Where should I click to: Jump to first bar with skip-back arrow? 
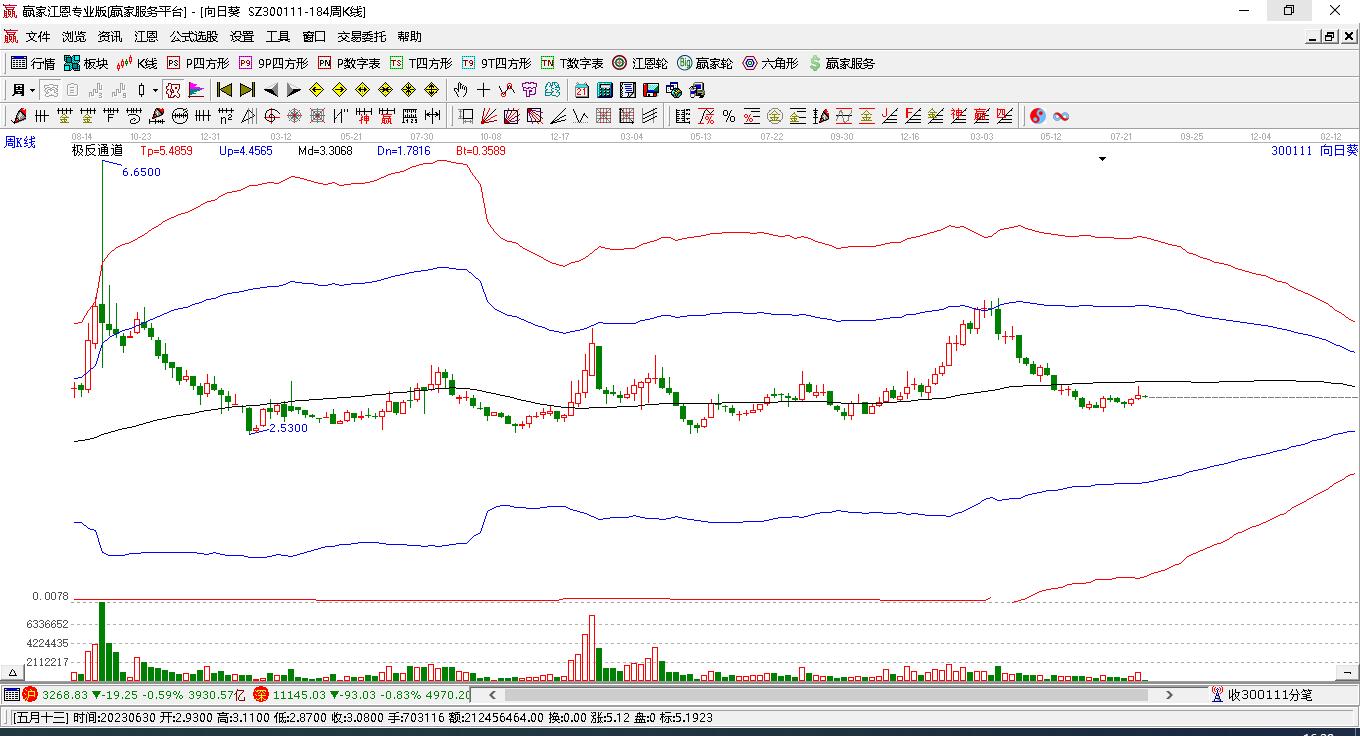pyautogui.click(x=225, y=90)
